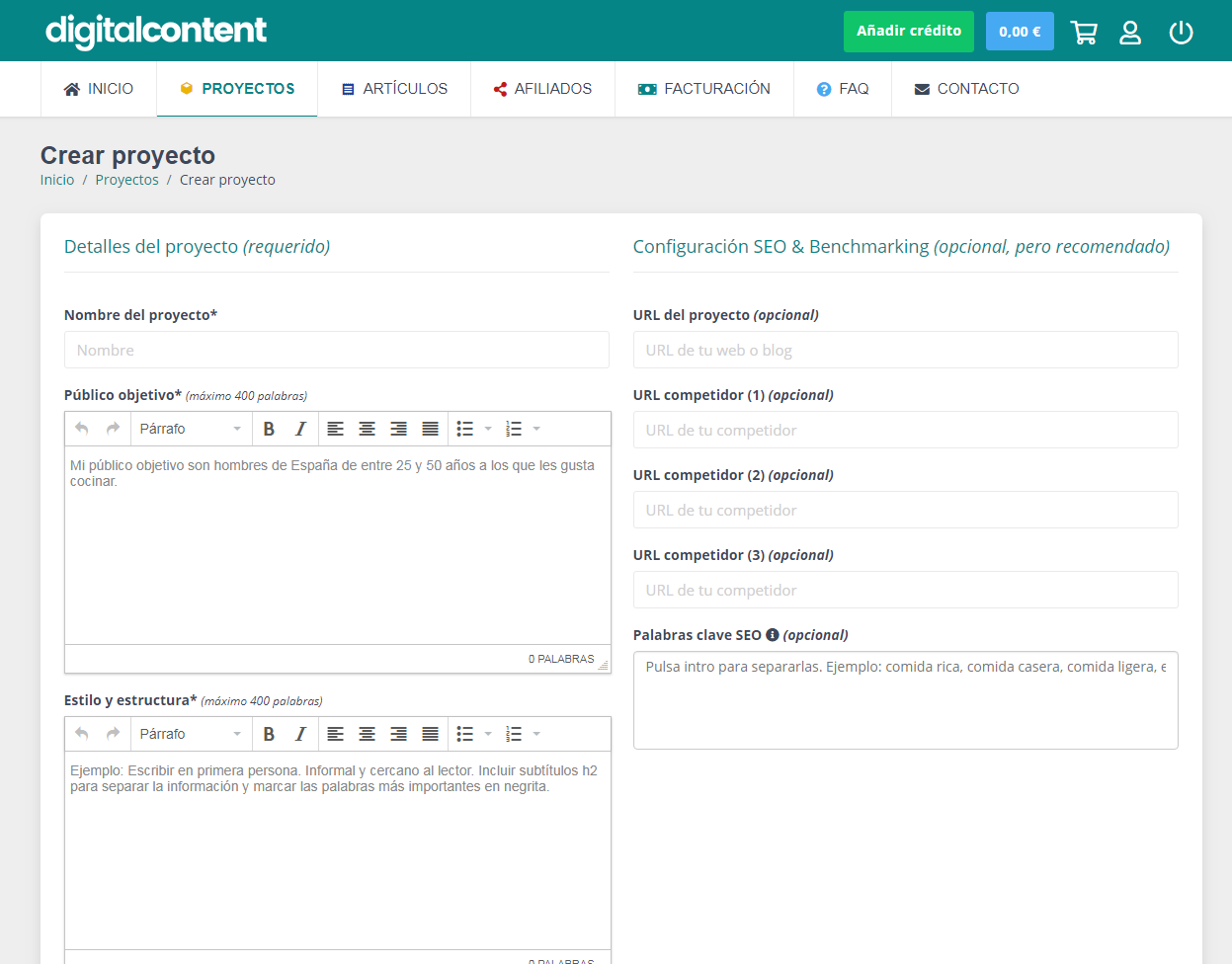The height and width of the screenshot is (964, 1232).
Task: Center align text in Público objetivo editor
Action: pos(367,429)
